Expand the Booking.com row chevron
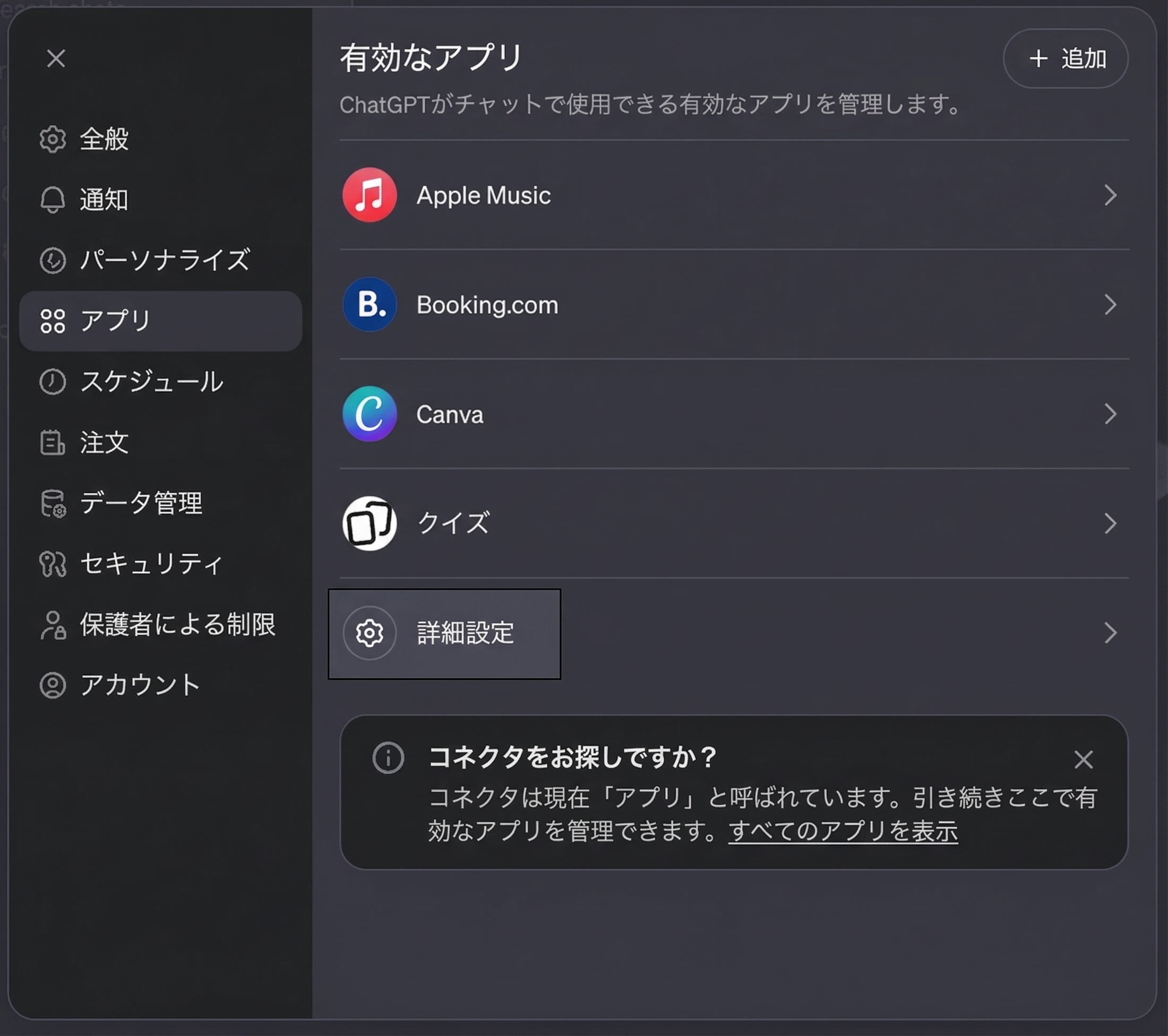 (x=1110, y=305)
